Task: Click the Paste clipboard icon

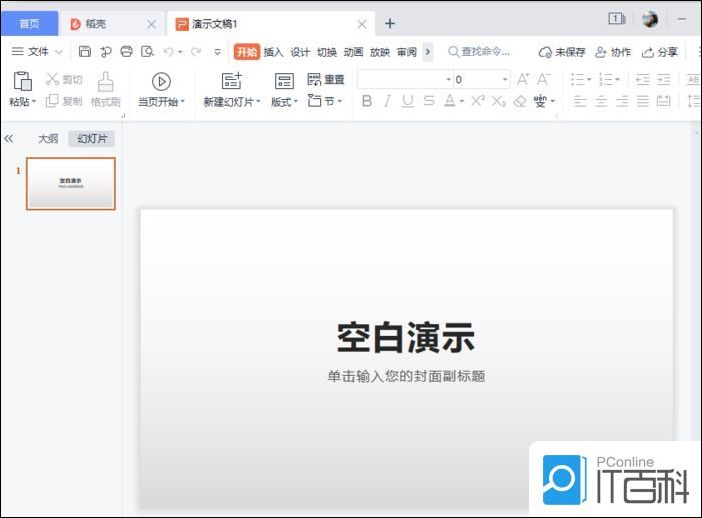Action: [22, 81]
